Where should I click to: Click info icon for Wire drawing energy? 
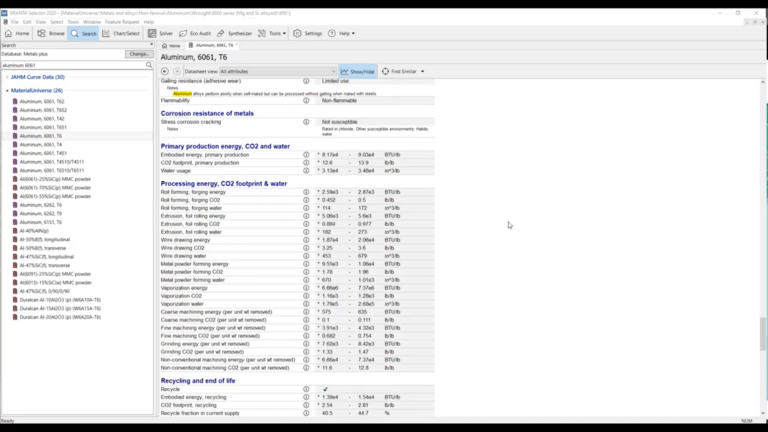pyautogui.click(x=306, y=240)
